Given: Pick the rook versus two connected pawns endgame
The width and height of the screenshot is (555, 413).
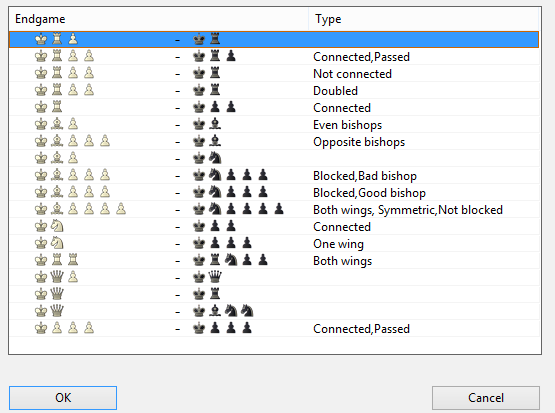Looking at the screenshot, I should point(274,107).
